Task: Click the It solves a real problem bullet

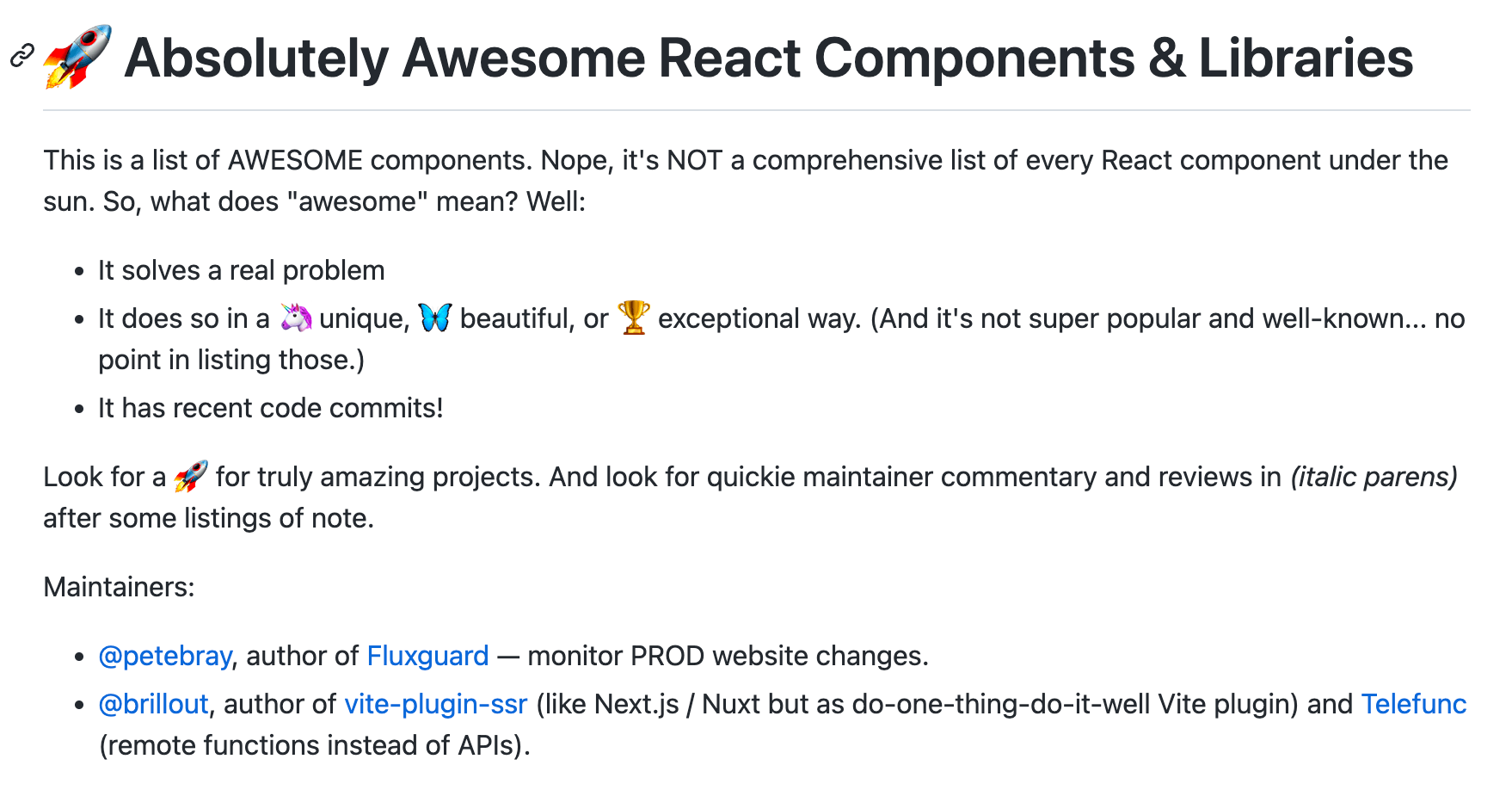Action: [x=241, y=270]
